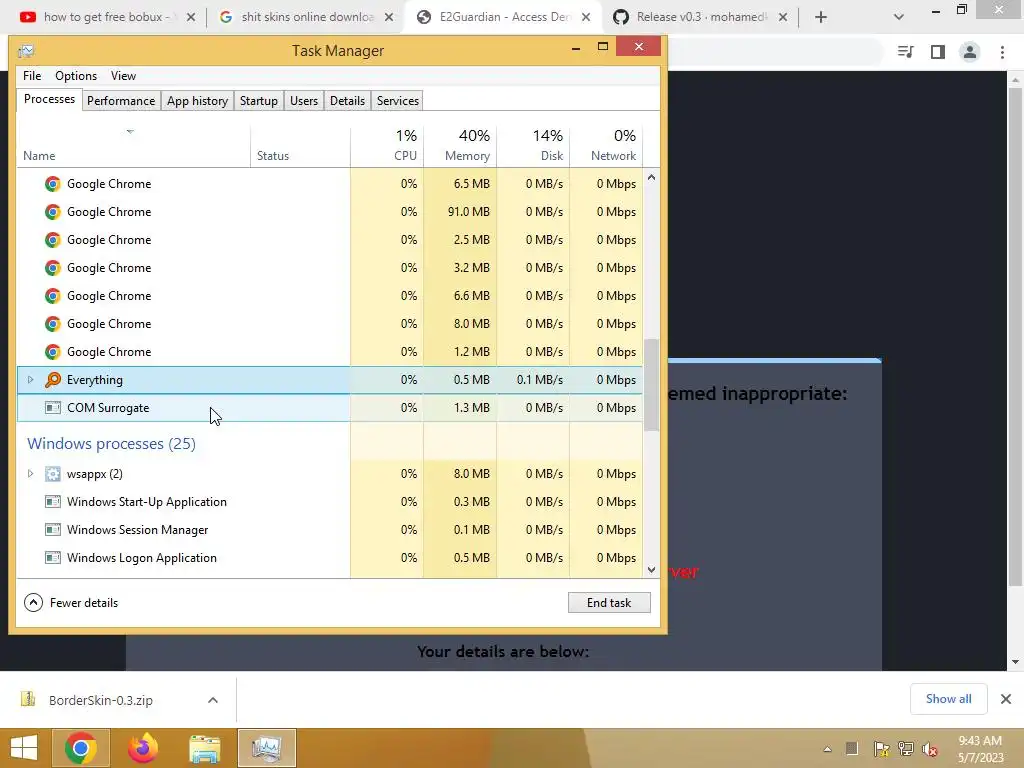Open Chrome three-dot menu
The width and height of the screenshot is (1024, 768).
tap(1002, 52)
